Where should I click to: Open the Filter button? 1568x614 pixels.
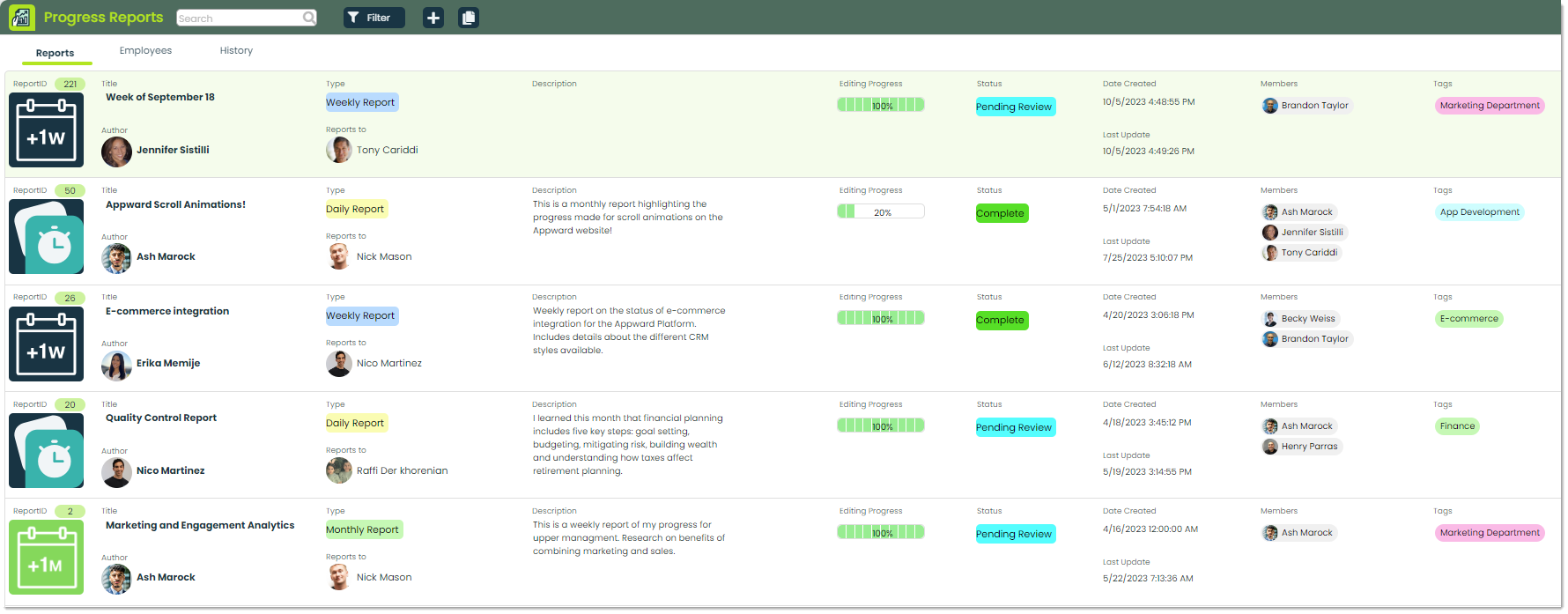pyautogui.click(x=374, y=18)
